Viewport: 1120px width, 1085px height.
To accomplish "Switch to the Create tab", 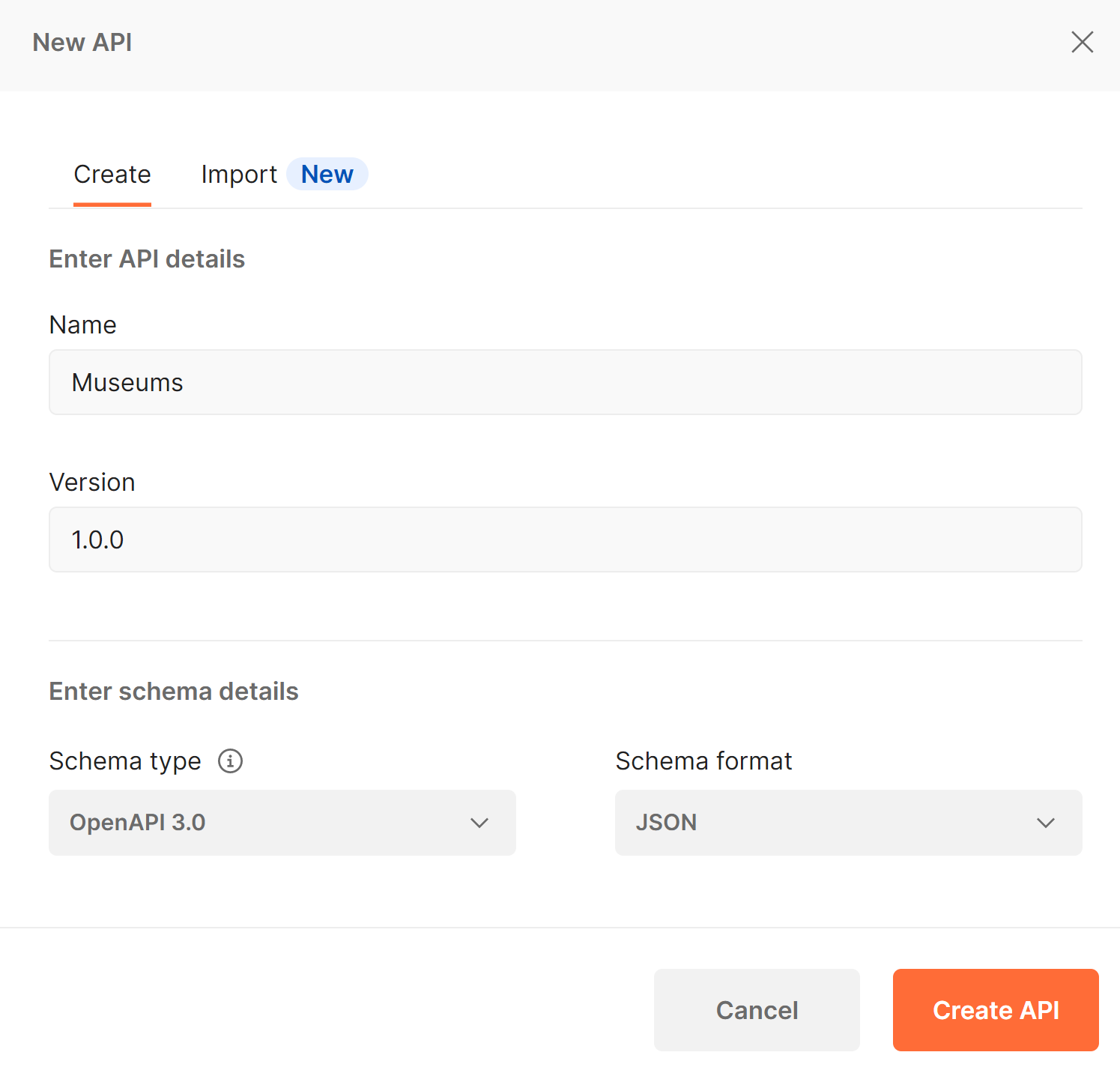I will click(x=112, y=175).
